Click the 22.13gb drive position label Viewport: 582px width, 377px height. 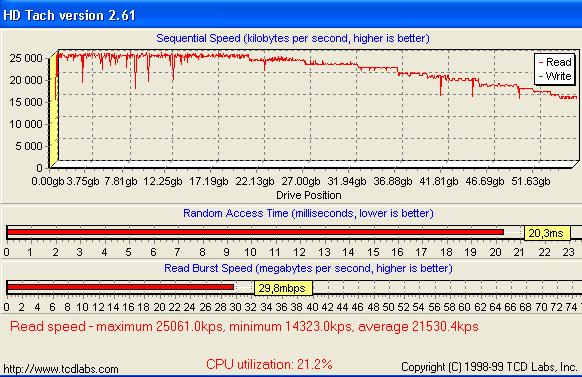click(x=255, y=181)
